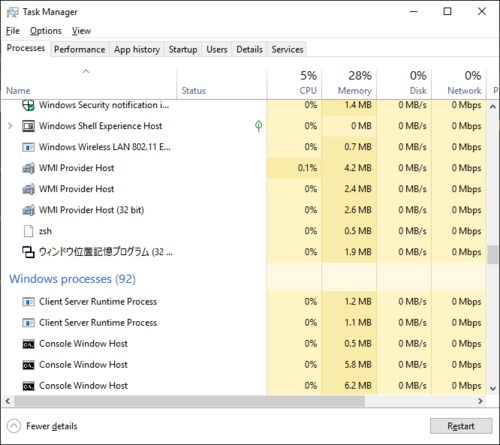Sort by the Network column header
Image resolution: width=500 pixels, height=445 pixels.
tap(459, 83)
